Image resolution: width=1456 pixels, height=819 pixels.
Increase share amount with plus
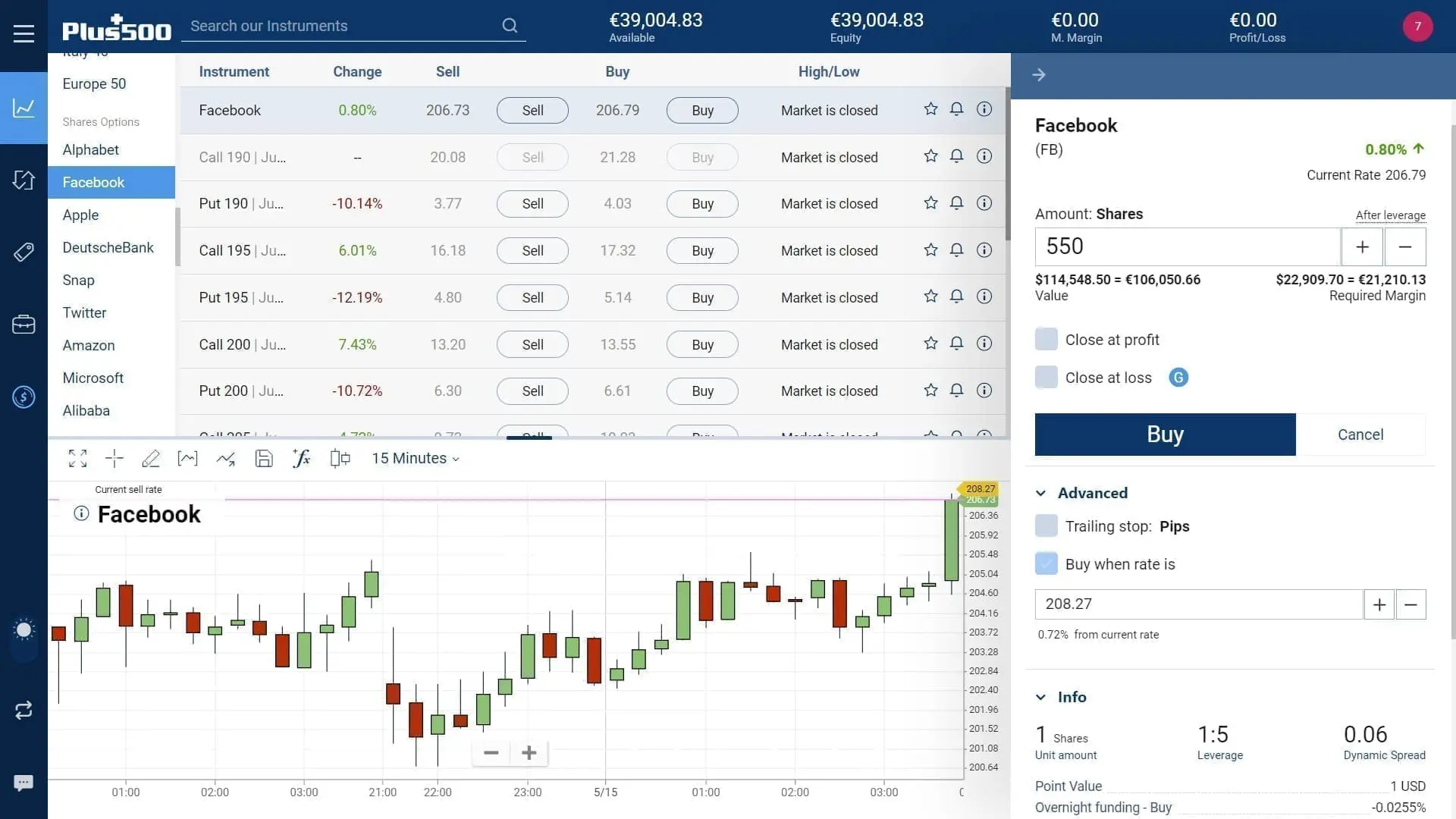tap(1362, 246)
